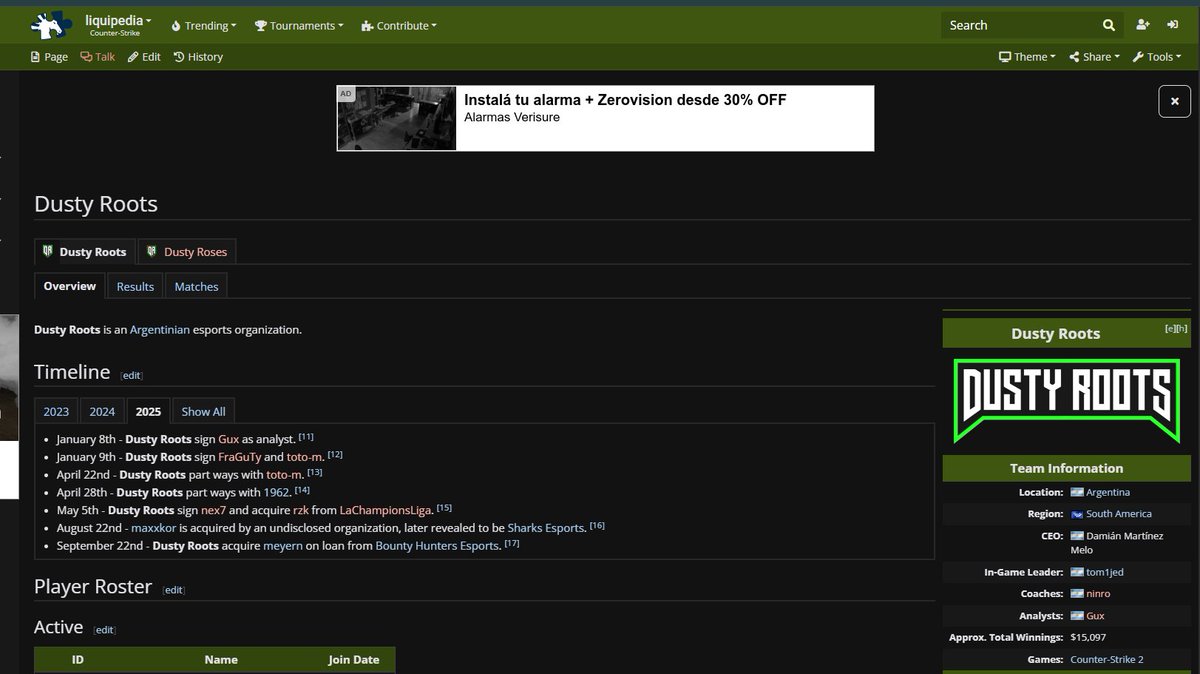Open Gux analyst link in infobox

pyautogui.click(x=1095, y=616)
